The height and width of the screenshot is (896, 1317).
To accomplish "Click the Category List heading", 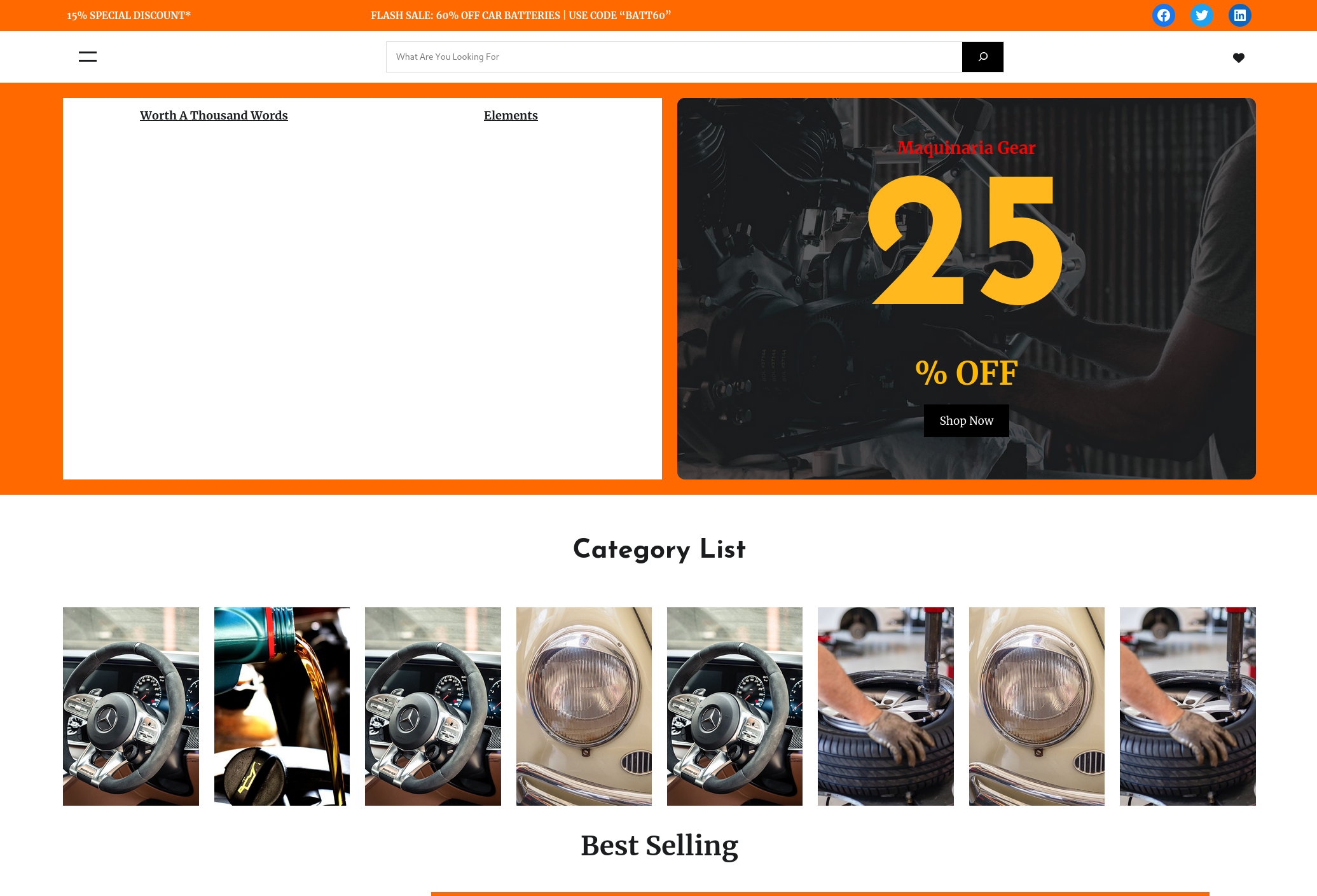I will pyautogui.click(x=659, y=549).
